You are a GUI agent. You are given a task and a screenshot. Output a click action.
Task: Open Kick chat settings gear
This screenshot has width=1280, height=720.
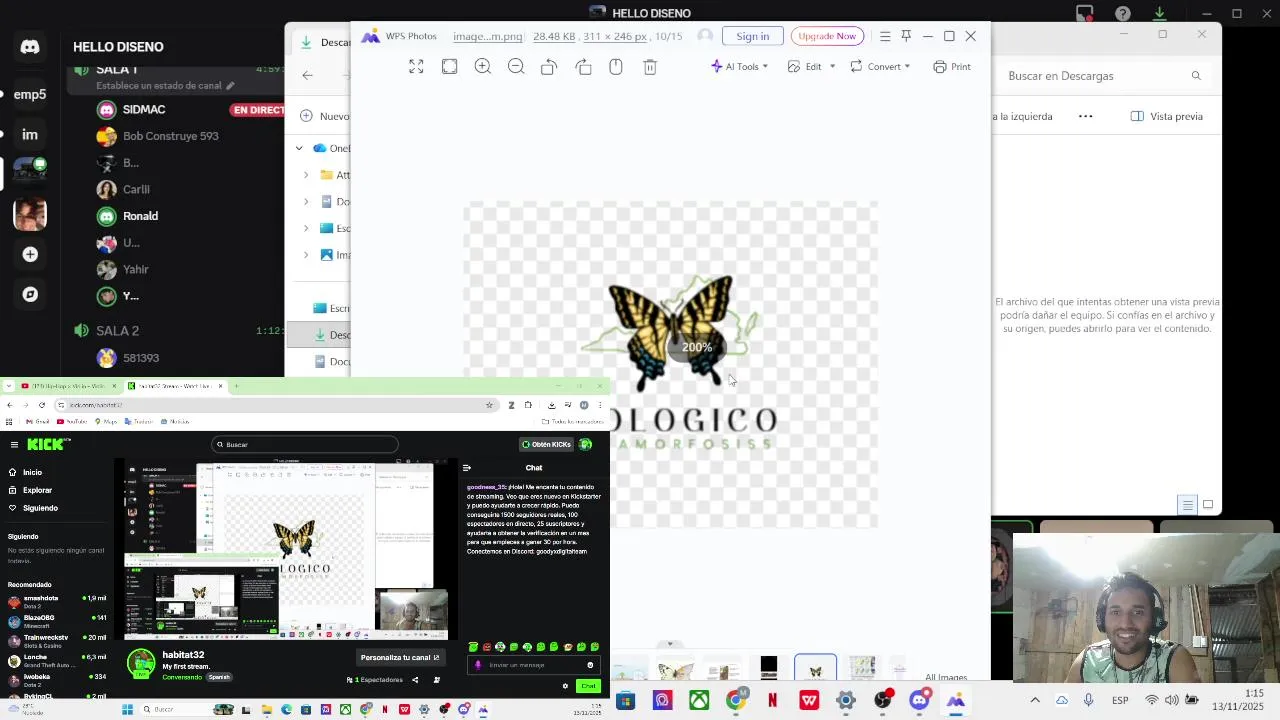[565, 686]
